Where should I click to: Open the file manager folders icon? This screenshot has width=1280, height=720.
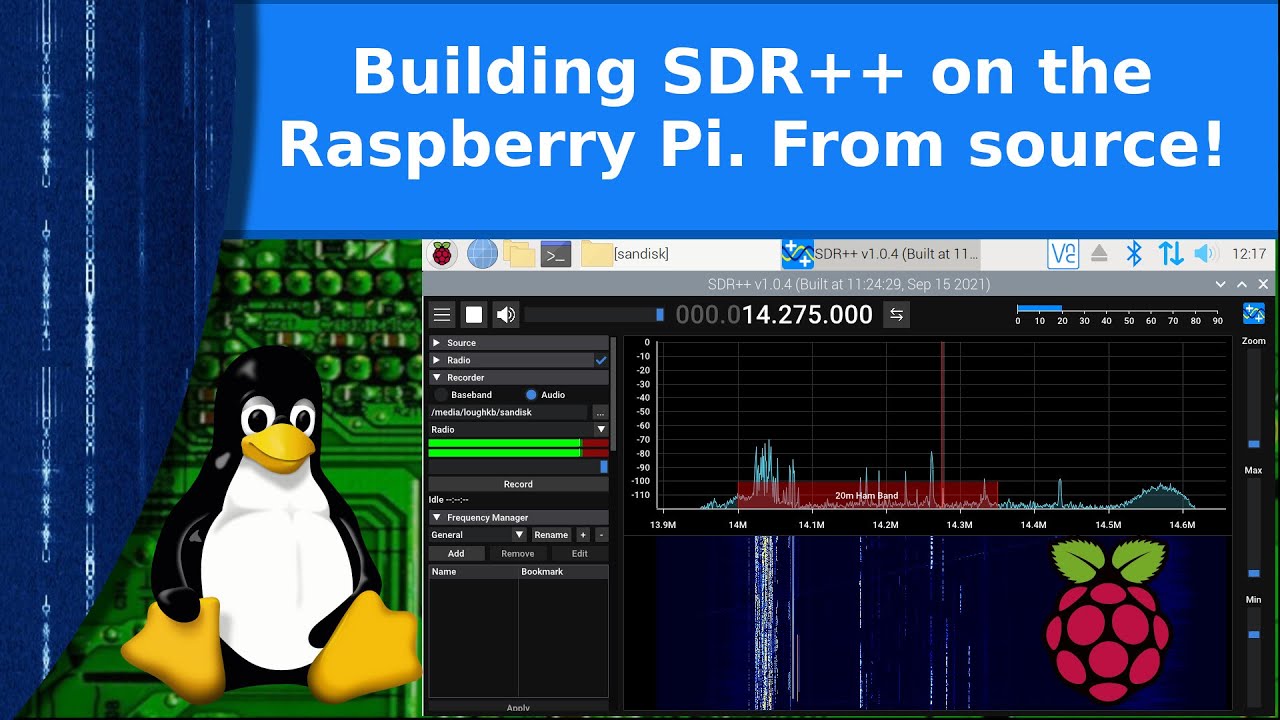pos(519,254)
